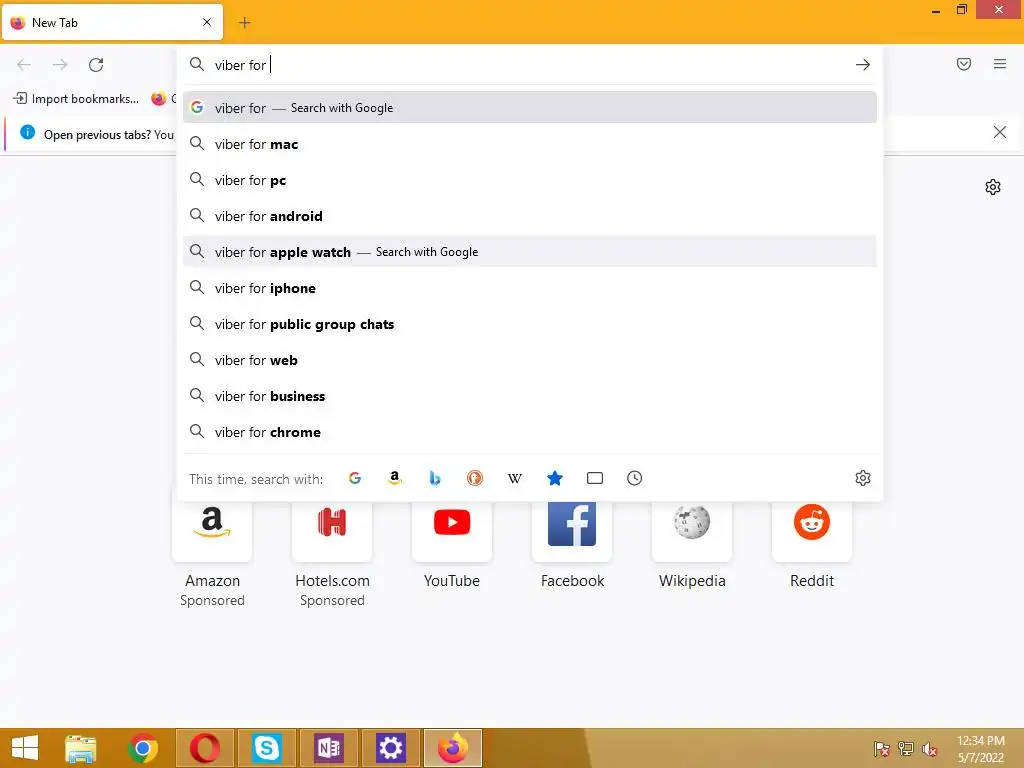Viewport: 1024px width, 768px height.
Task: Open a new tab with the plus button
Action: point(244,23)
